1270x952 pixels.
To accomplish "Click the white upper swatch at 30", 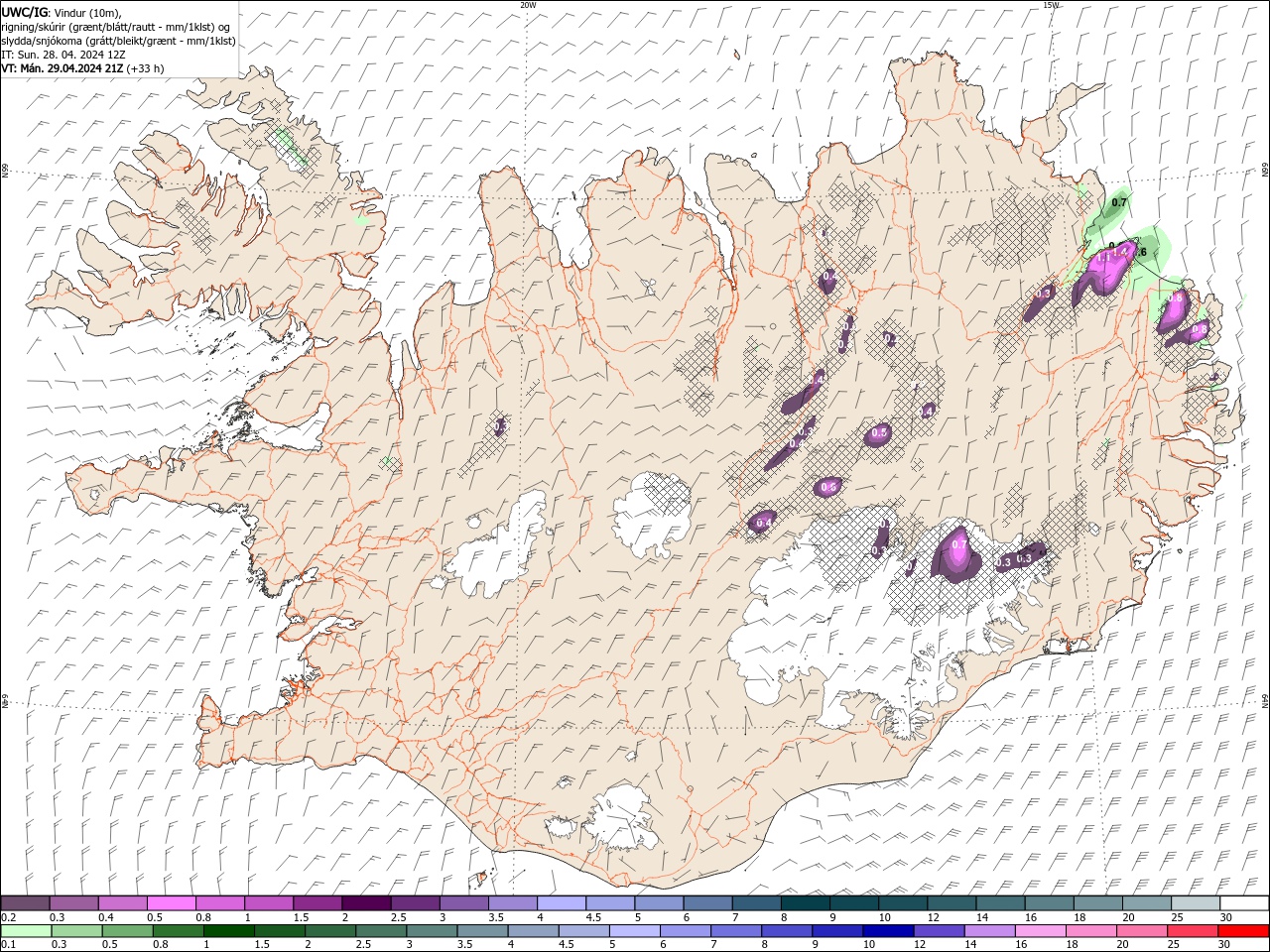I will pos(1244,902).
